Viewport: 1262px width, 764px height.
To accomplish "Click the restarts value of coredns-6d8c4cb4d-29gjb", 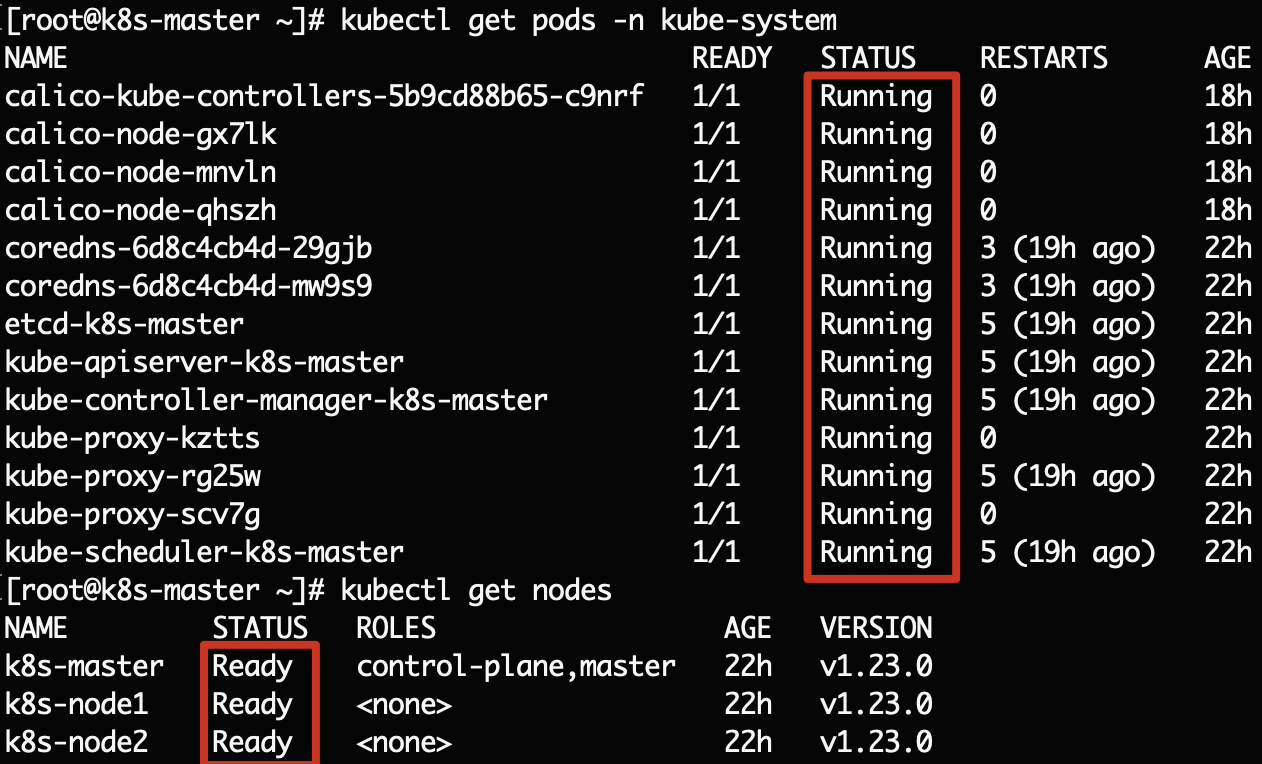I will 1068,248.
